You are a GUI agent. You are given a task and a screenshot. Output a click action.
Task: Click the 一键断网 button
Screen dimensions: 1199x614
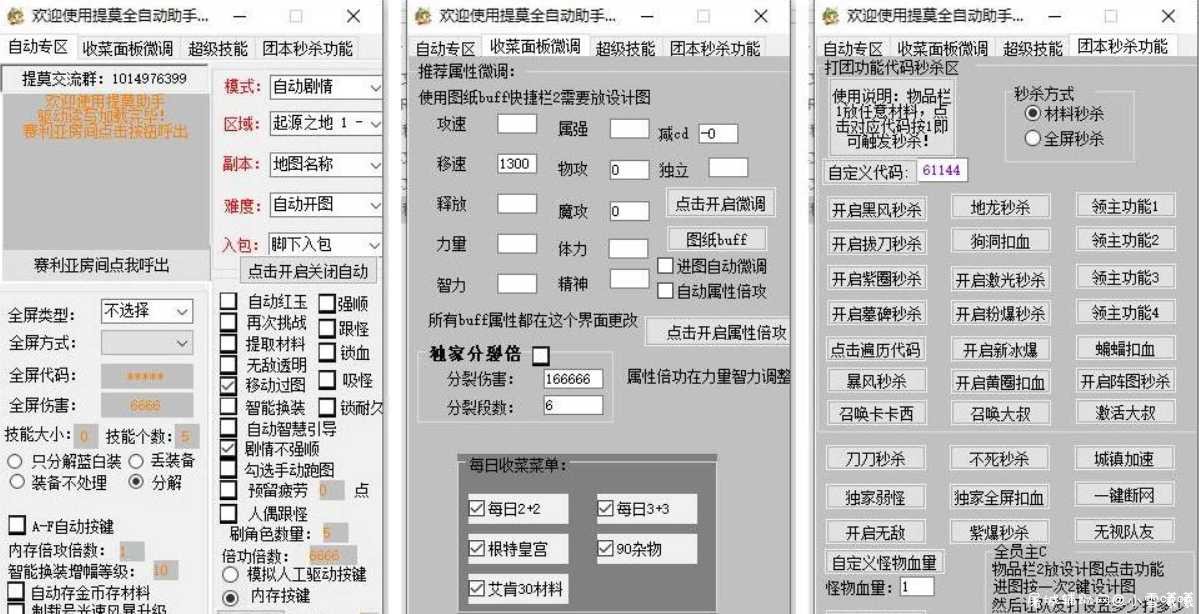click(x=1124, y=495)
